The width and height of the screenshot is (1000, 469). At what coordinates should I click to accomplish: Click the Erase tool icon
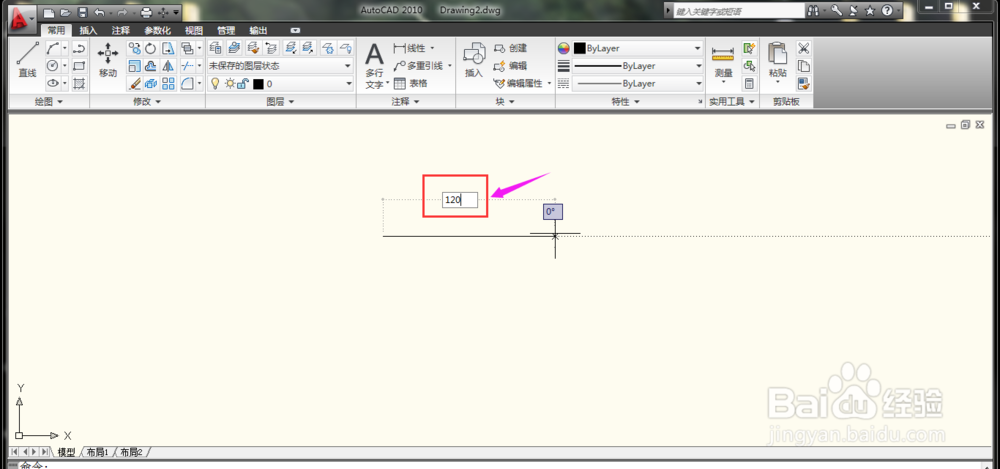[x=135, y=84]
